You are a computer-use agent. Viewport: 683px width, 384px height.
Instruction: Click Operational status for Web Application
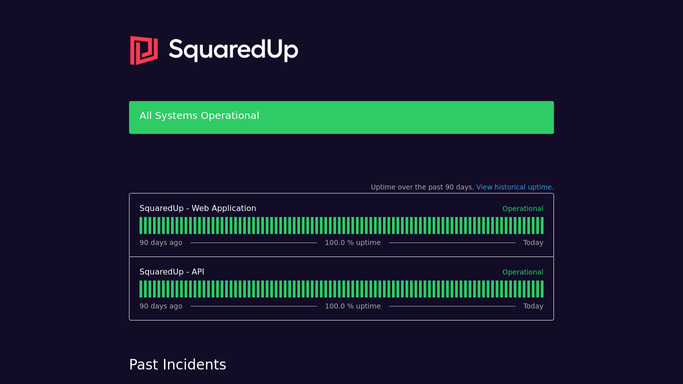coord(523,209)
